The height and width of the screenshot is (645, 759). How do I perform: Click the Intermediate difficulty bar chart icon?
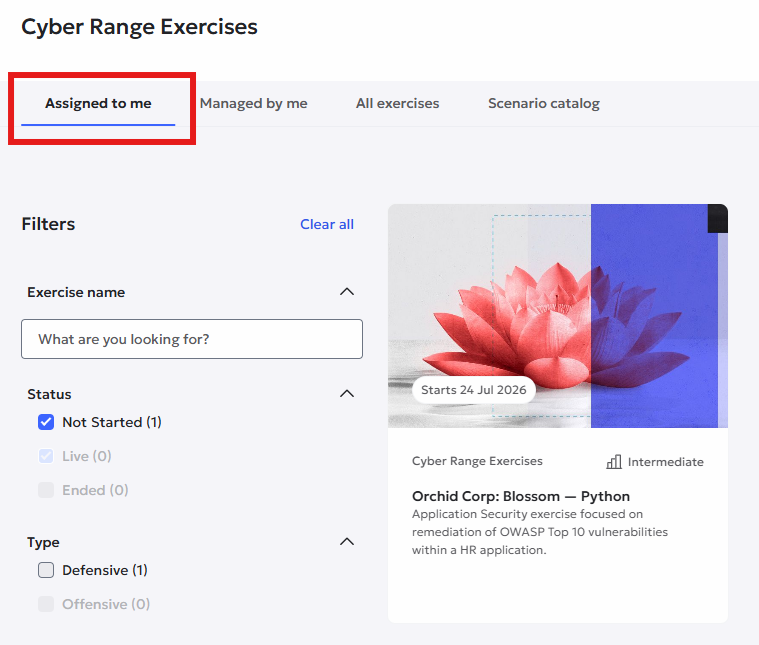coord(614,462)
